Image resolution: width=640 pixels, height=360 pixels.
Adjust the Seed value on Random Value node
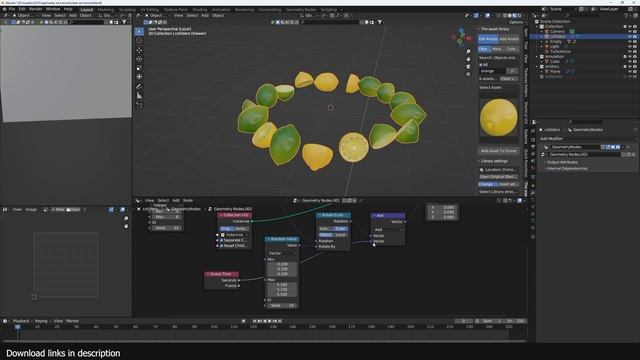pyautogui.click(x=282, y=305)
